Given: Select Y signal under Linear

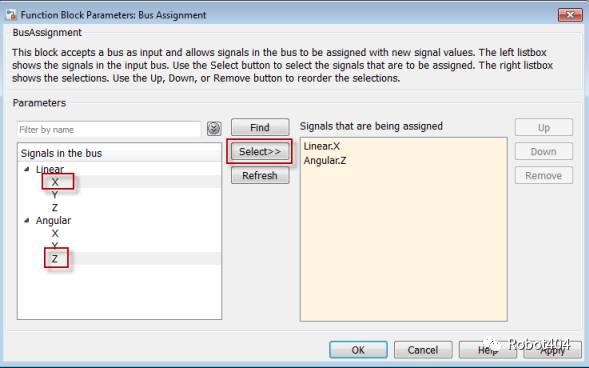Looking at the screenshot, I should [x=55, y=195].
